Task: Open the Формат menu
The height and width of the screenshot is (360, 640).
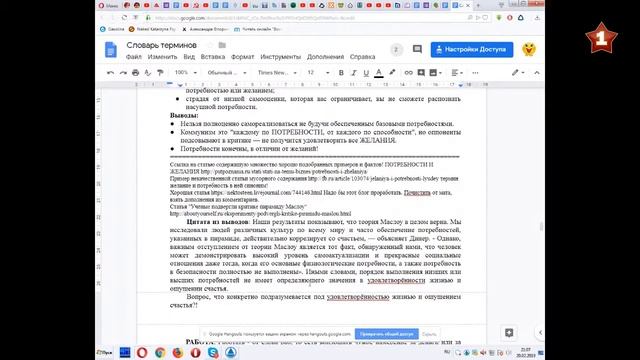Action: (x=242, y=57)
